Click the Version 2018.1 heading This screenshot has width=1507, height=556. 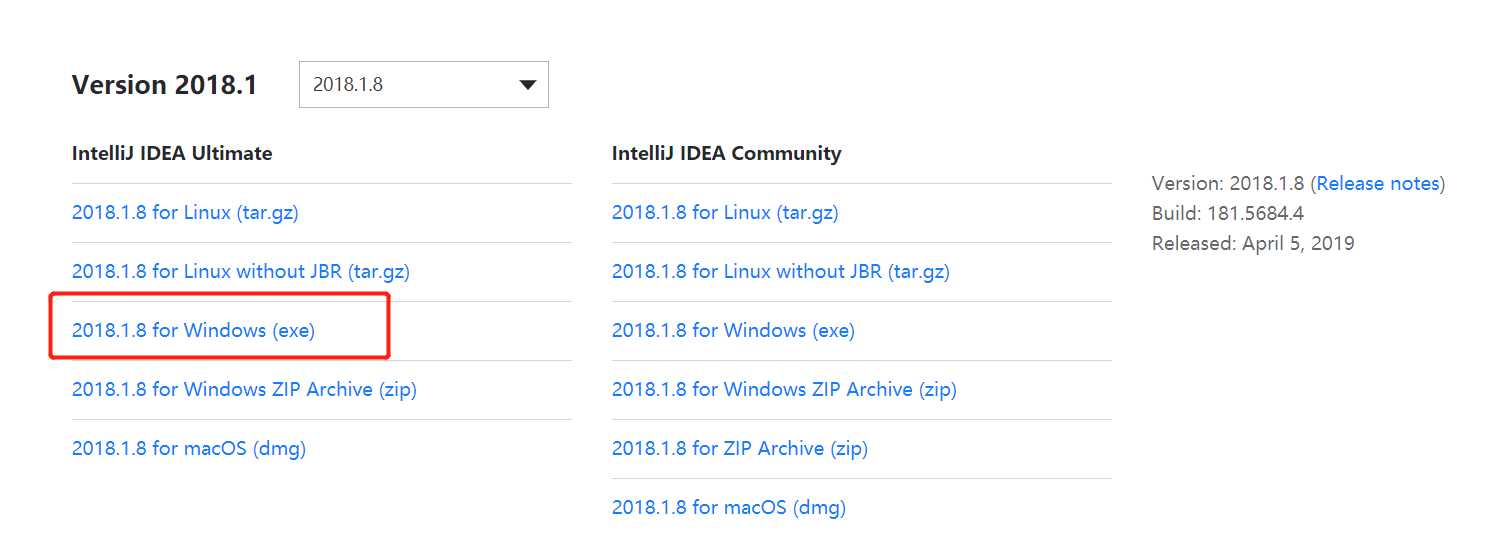click(x=165, y=85)
